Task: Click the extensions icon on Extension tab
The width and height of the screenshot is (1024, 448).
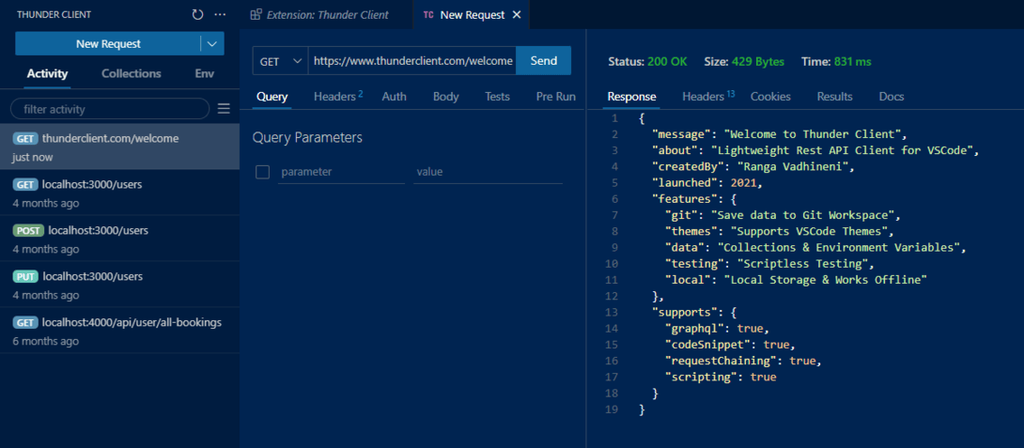Action: [x=256, y=15]
